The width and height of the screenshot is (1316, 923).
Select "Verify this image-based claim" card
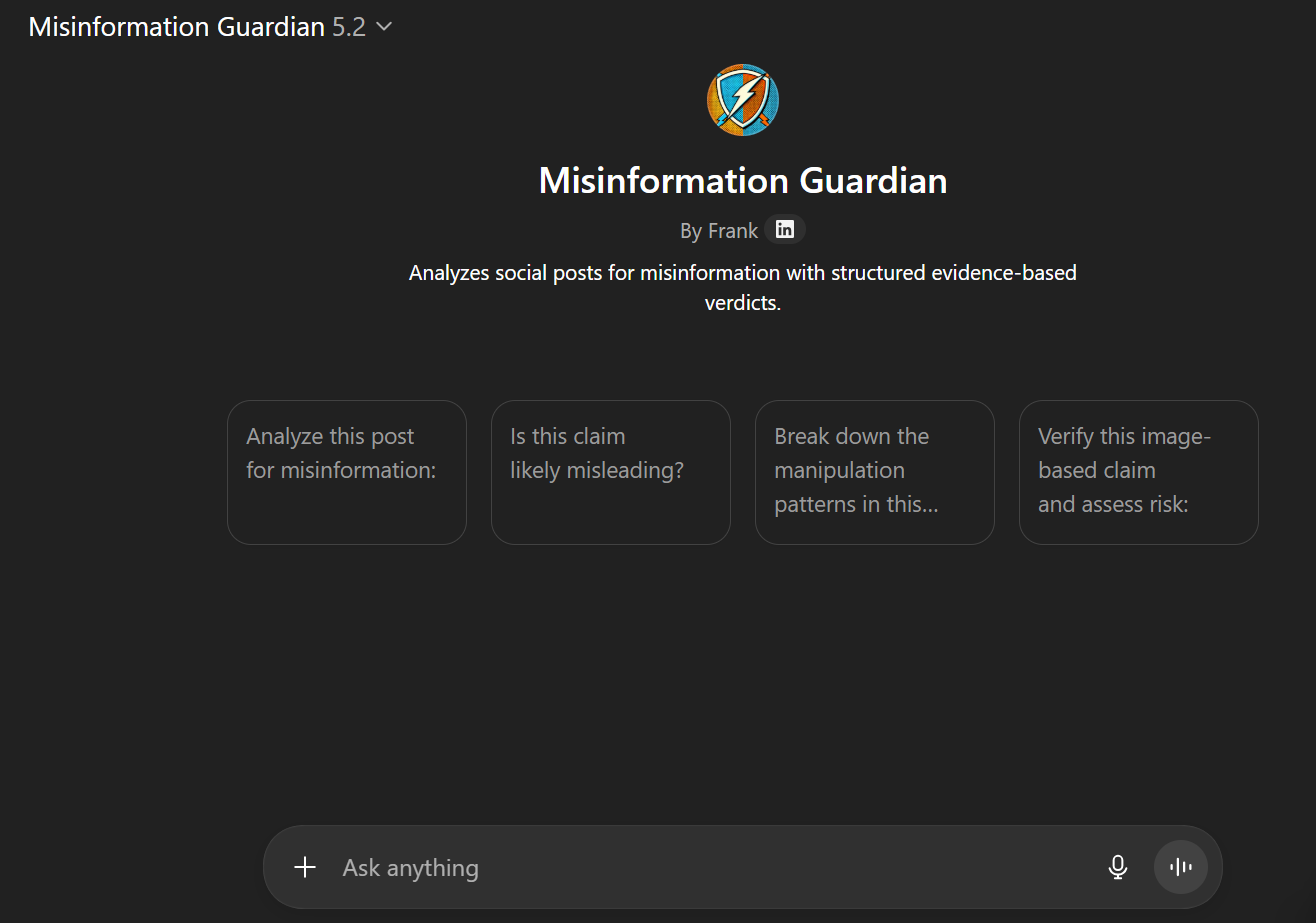click(x=1138, y=472)
